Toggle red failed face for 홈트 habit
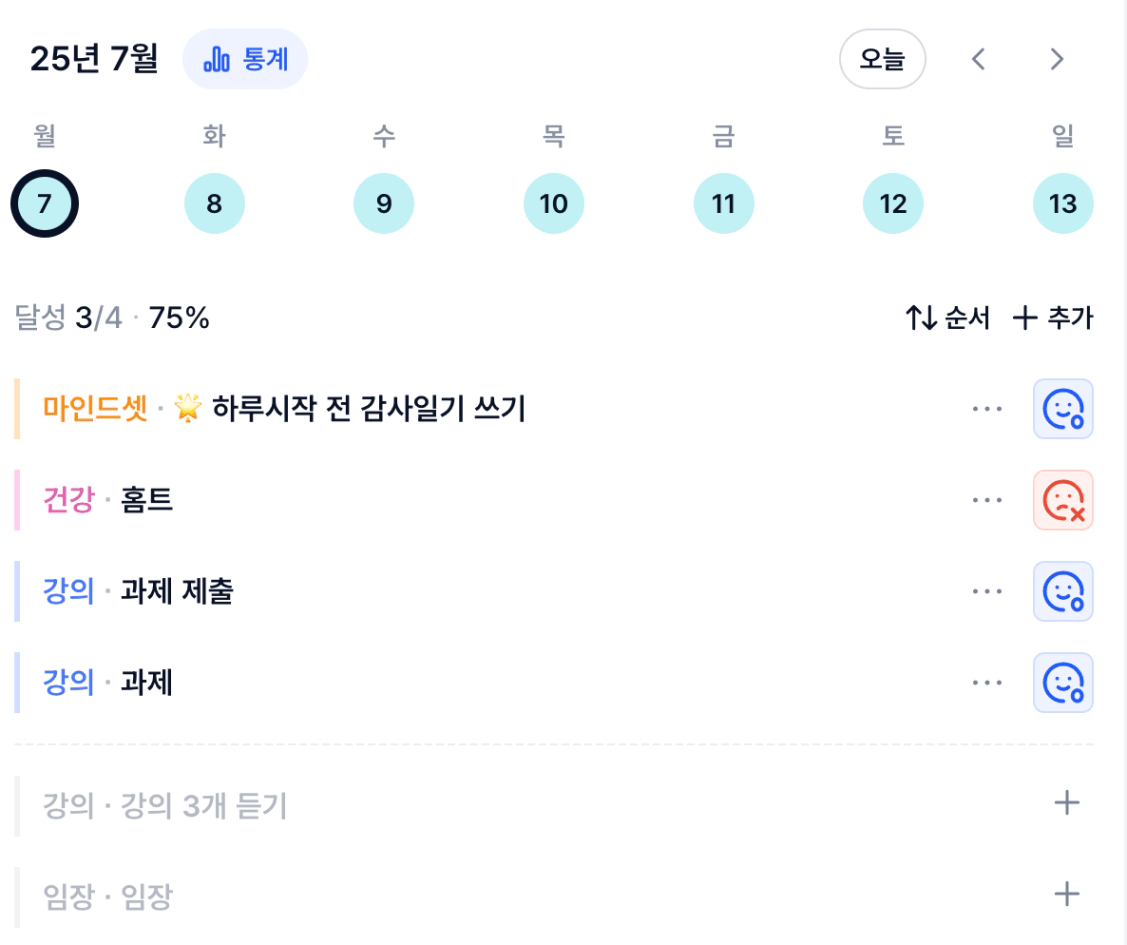 1063,500
